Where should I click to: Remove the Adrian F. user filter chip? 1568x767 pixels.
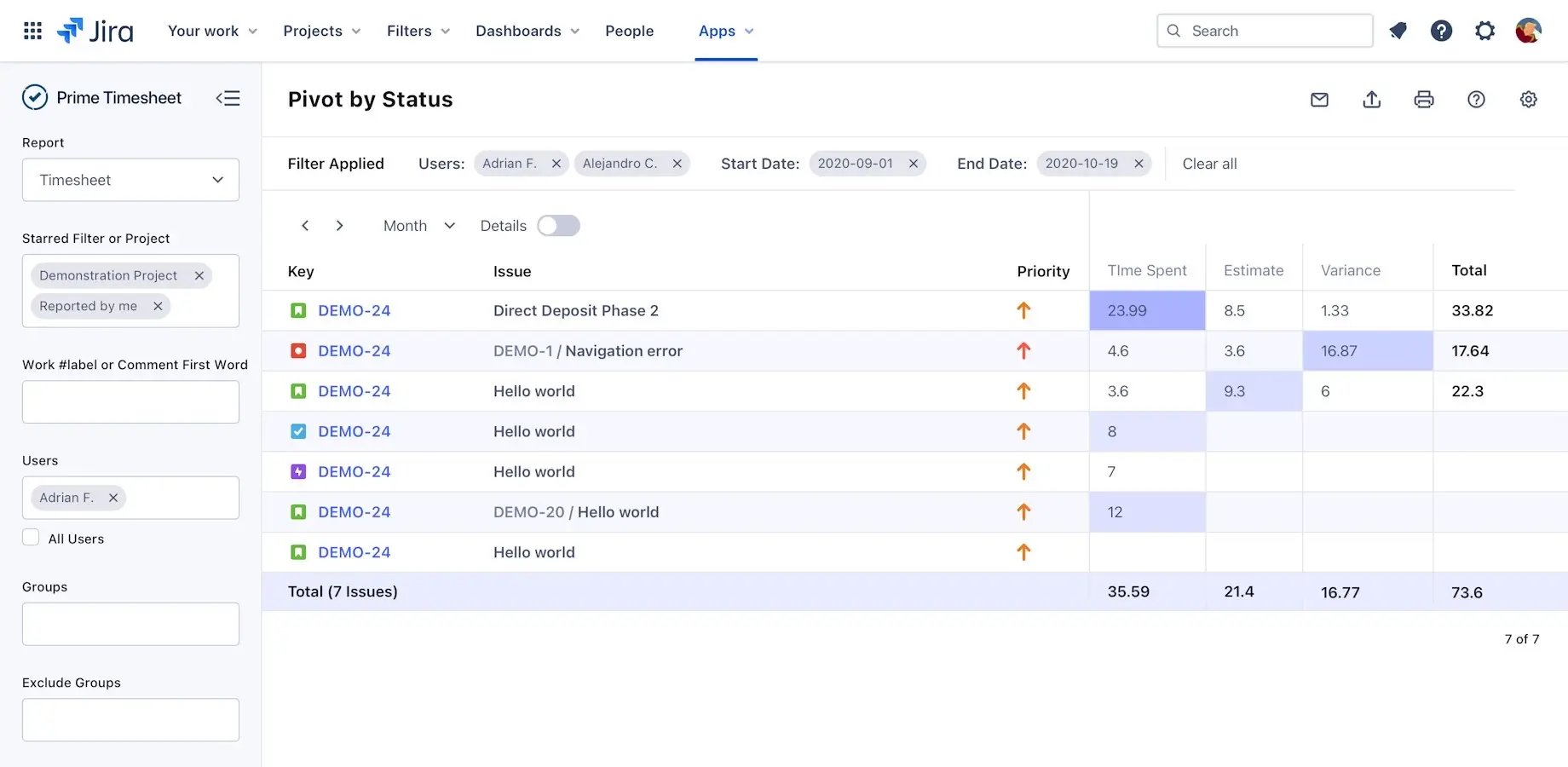113,498
